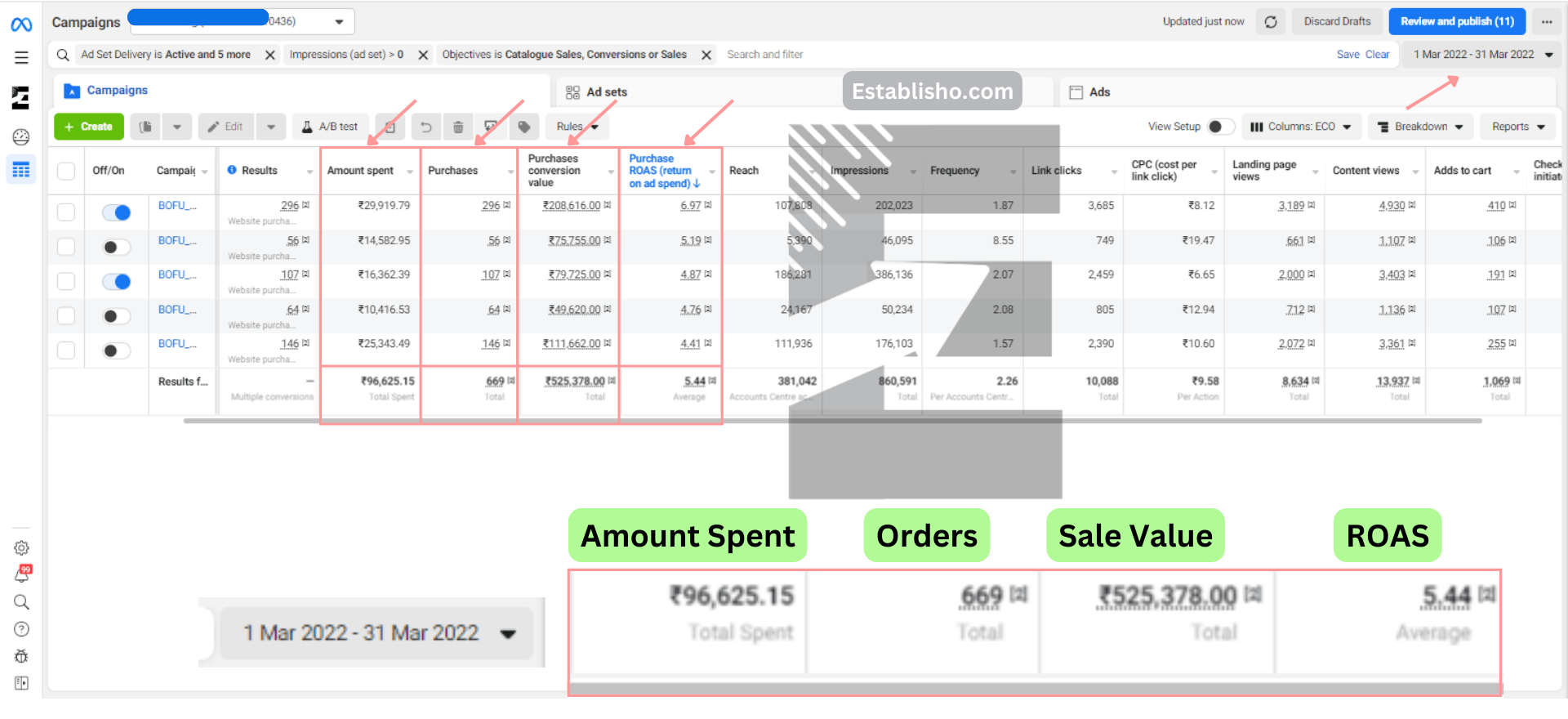Click the Review and publish (11) button
Image resolution: width=1568 pixels, height=719 pixels.
1457,22
